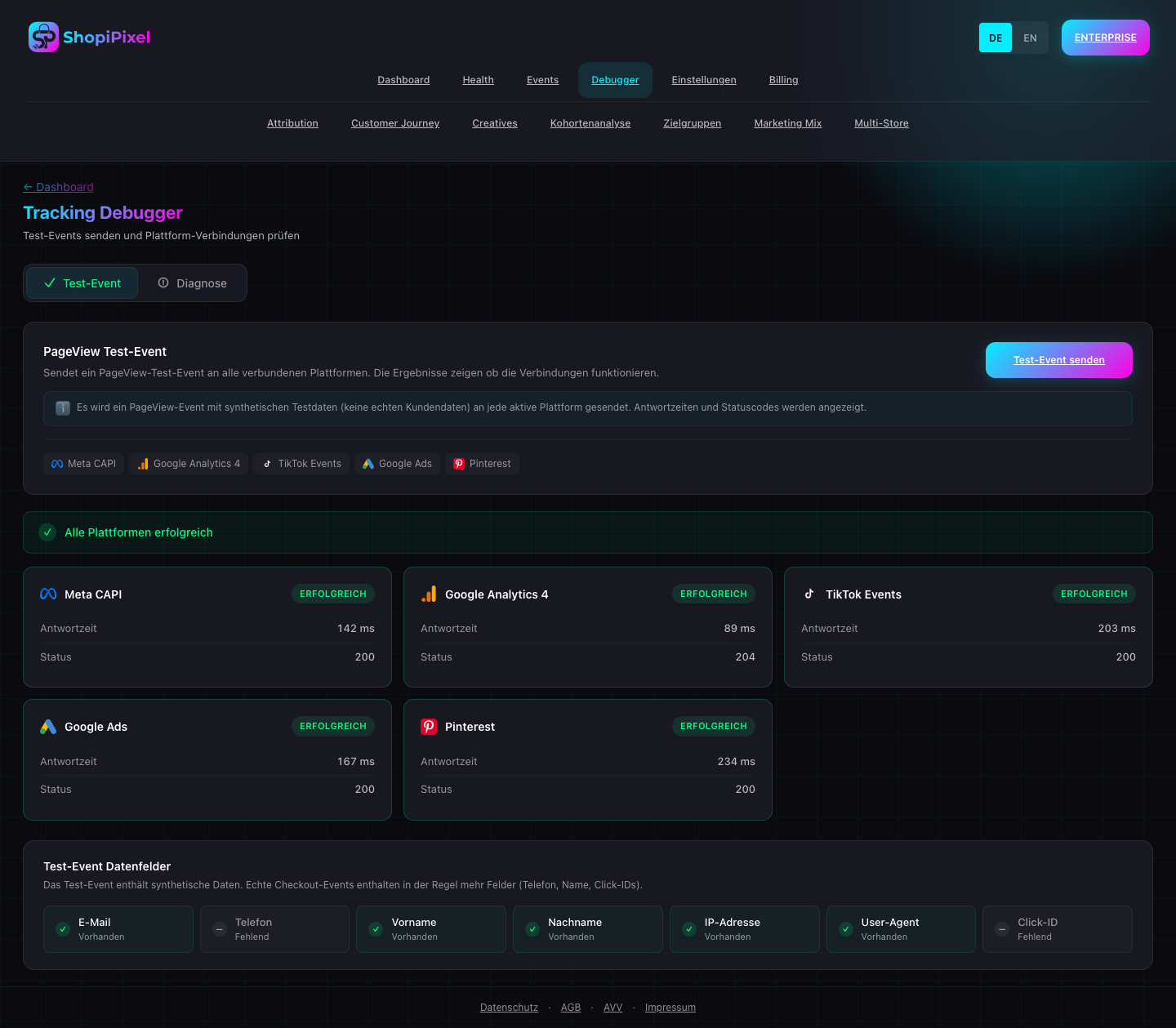Click the Google Ads platform chip
The width and height of the screenshot is (1176, 1028).
click(397, 464)
